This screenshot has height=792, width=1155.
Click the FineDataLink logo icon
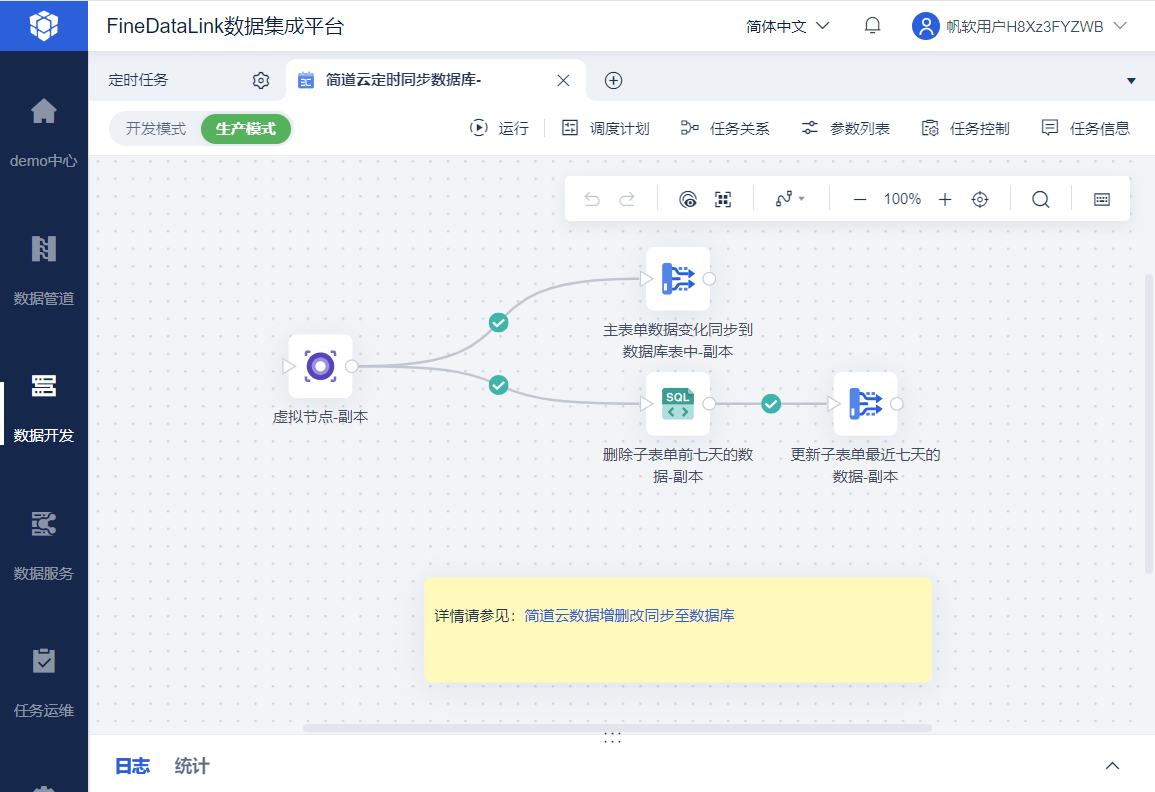pos(43,26)
